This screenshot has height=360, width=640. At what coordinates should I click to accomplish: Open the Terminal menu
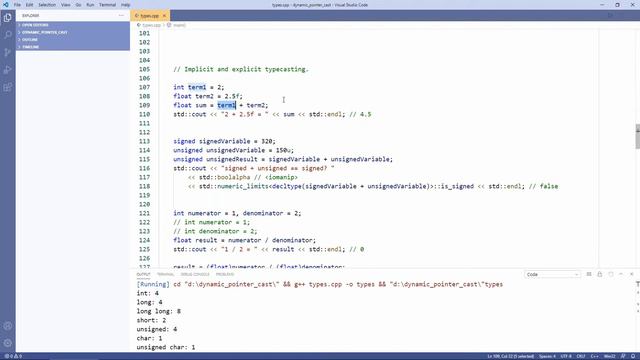(107, 5)
